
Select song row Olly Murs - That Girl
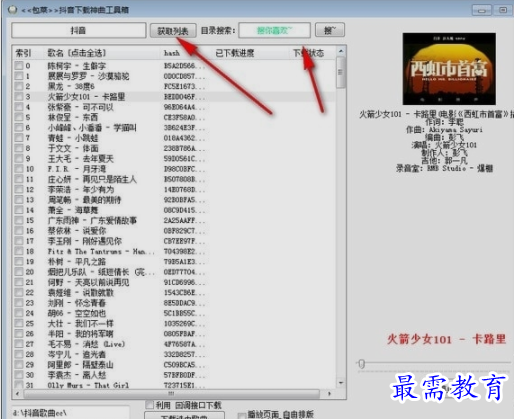173,385
